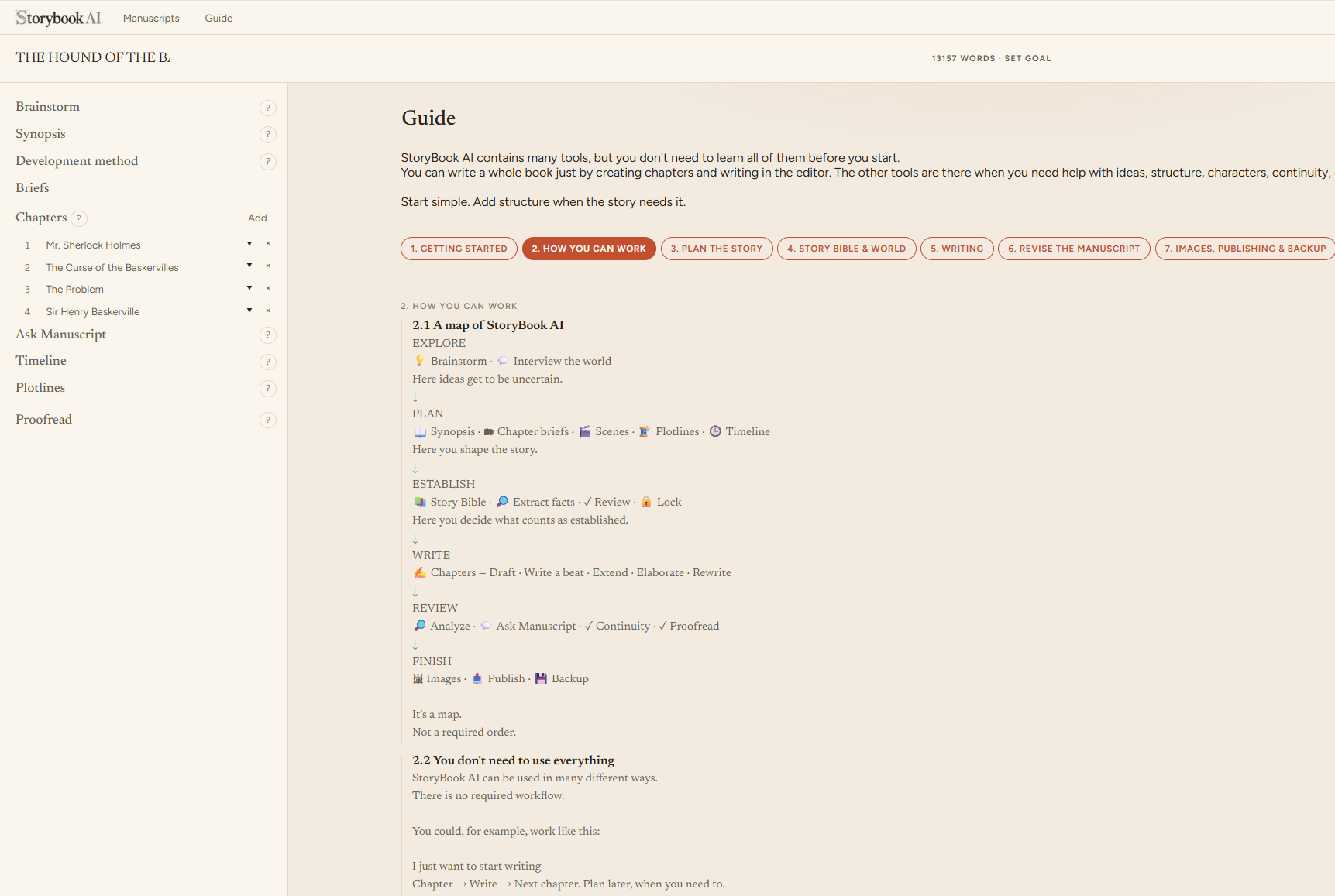Click manuscript title The Hound of the B
The image size is (1335, 896).
(x=93, y=57)
